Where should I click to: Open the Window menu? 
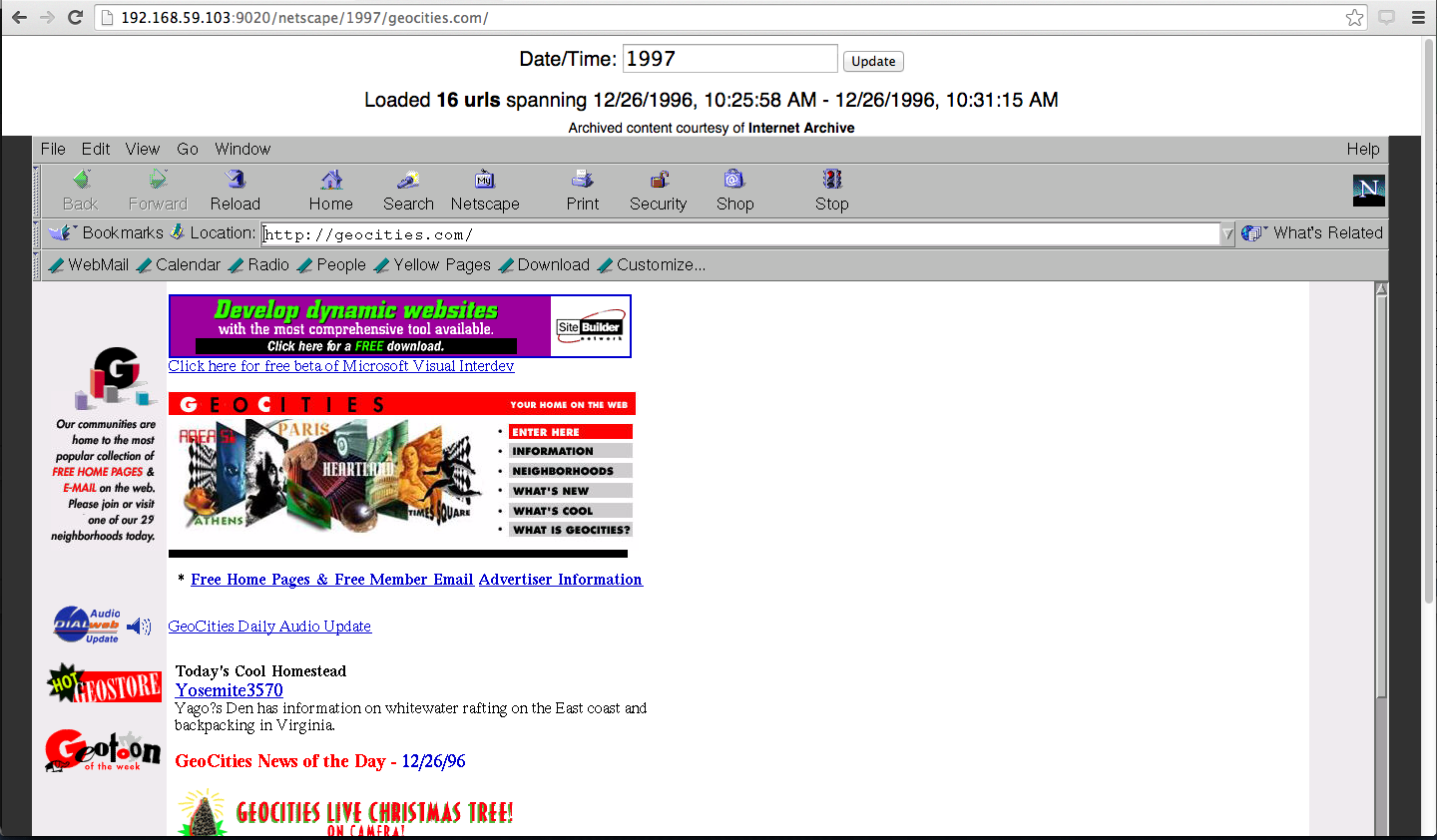pyautogui.click(x=242, y=149)
